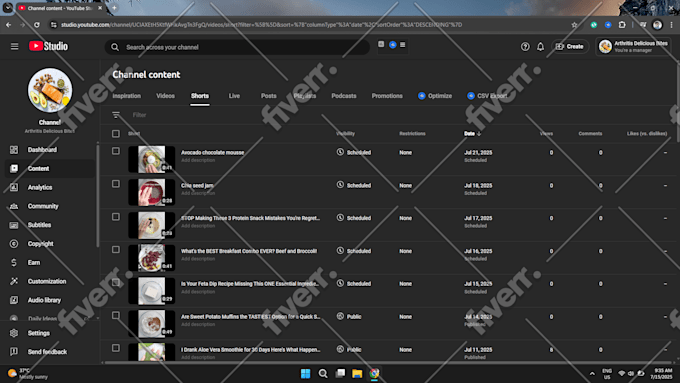Open the Arthritis Delicious Bites account switcher
This screenshot has width=680, height=383.
pyautogui.click(x=634, y=46)
